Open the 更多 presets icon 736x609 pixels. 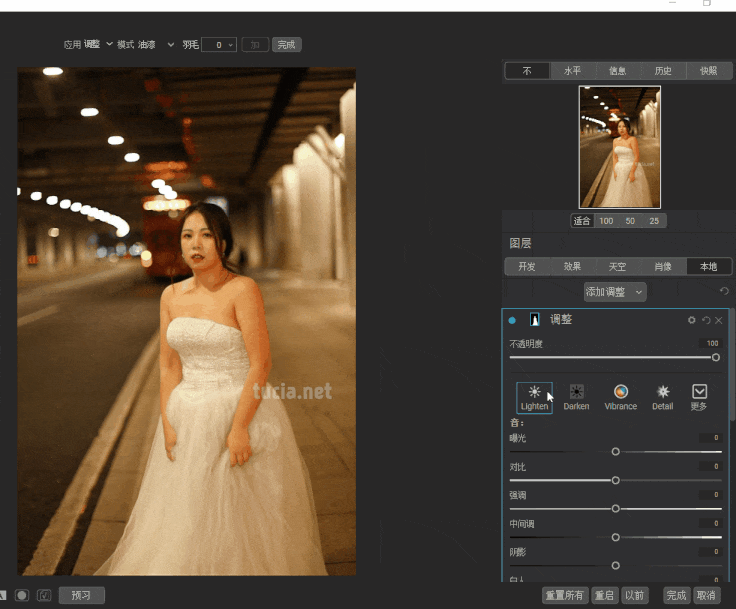point(699,393)
